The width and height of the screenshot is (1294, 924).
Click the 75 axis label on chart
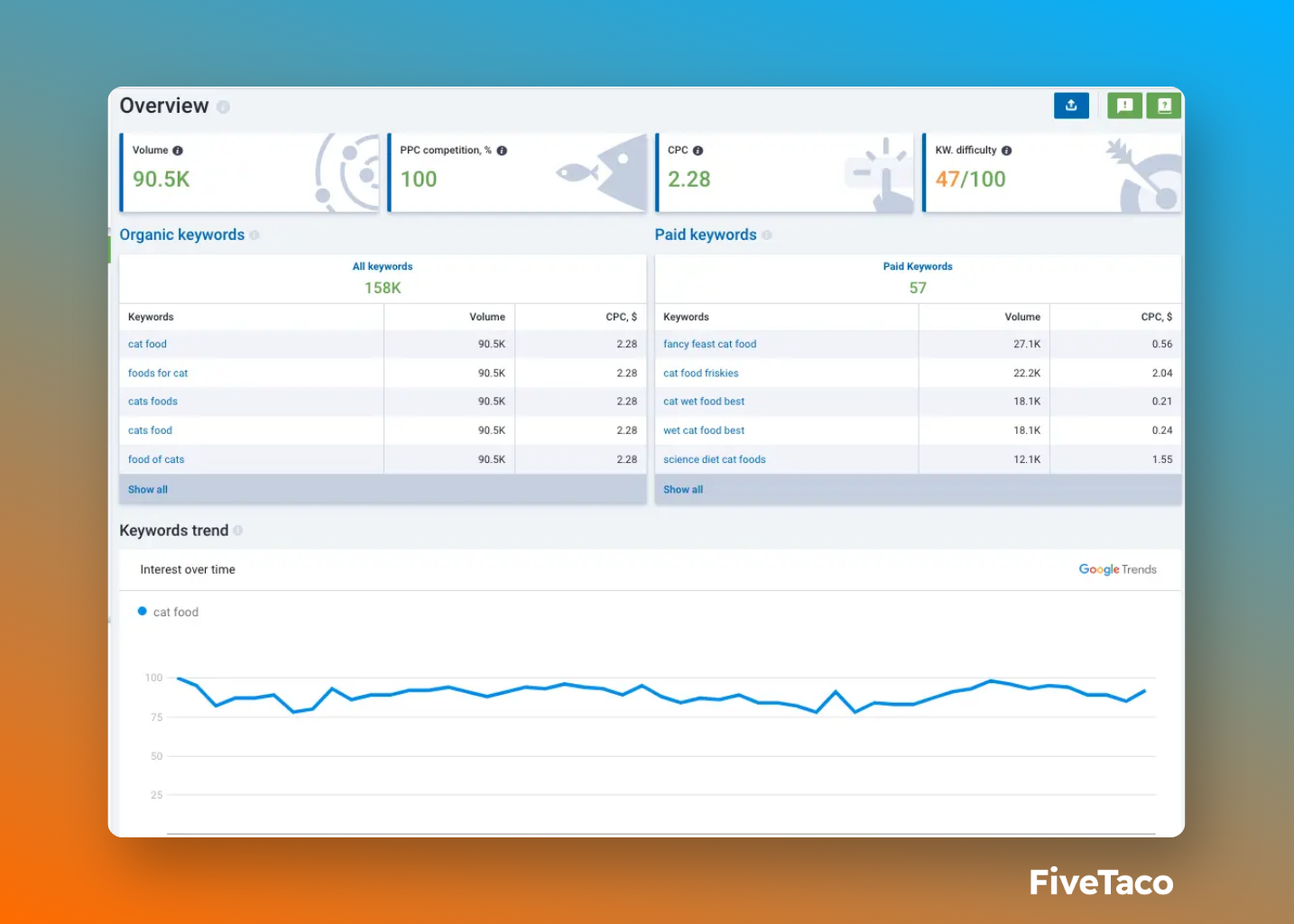157,717
